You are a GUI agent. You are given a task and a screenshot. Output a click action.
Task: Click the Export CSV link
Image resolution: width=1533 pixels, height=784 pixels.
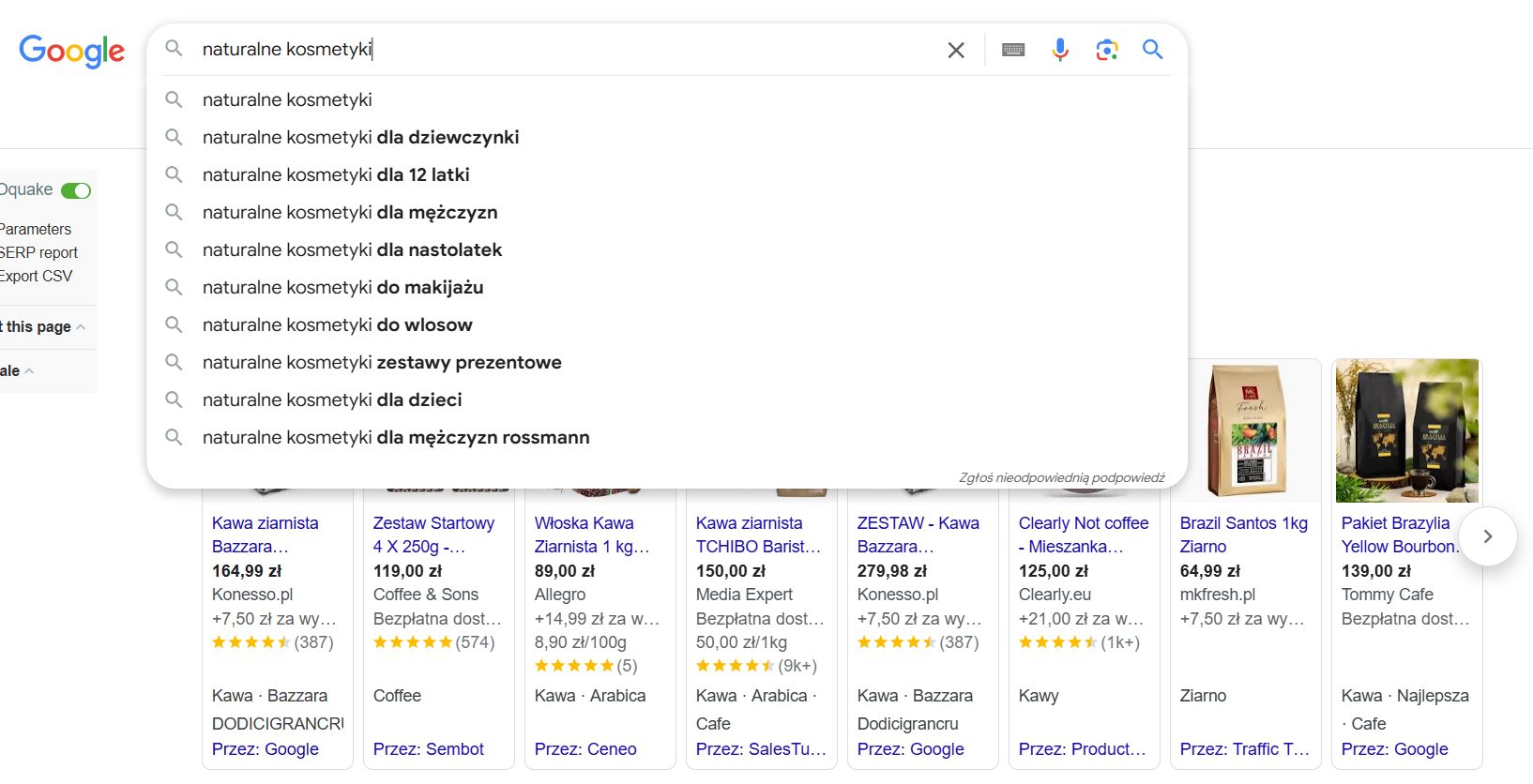pos(36,276)
